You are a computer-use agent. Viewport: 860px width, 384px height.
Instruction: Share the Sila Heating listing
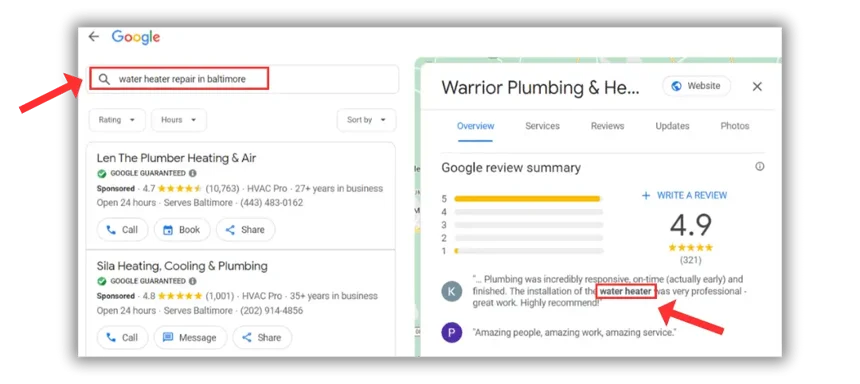(262, 337)
